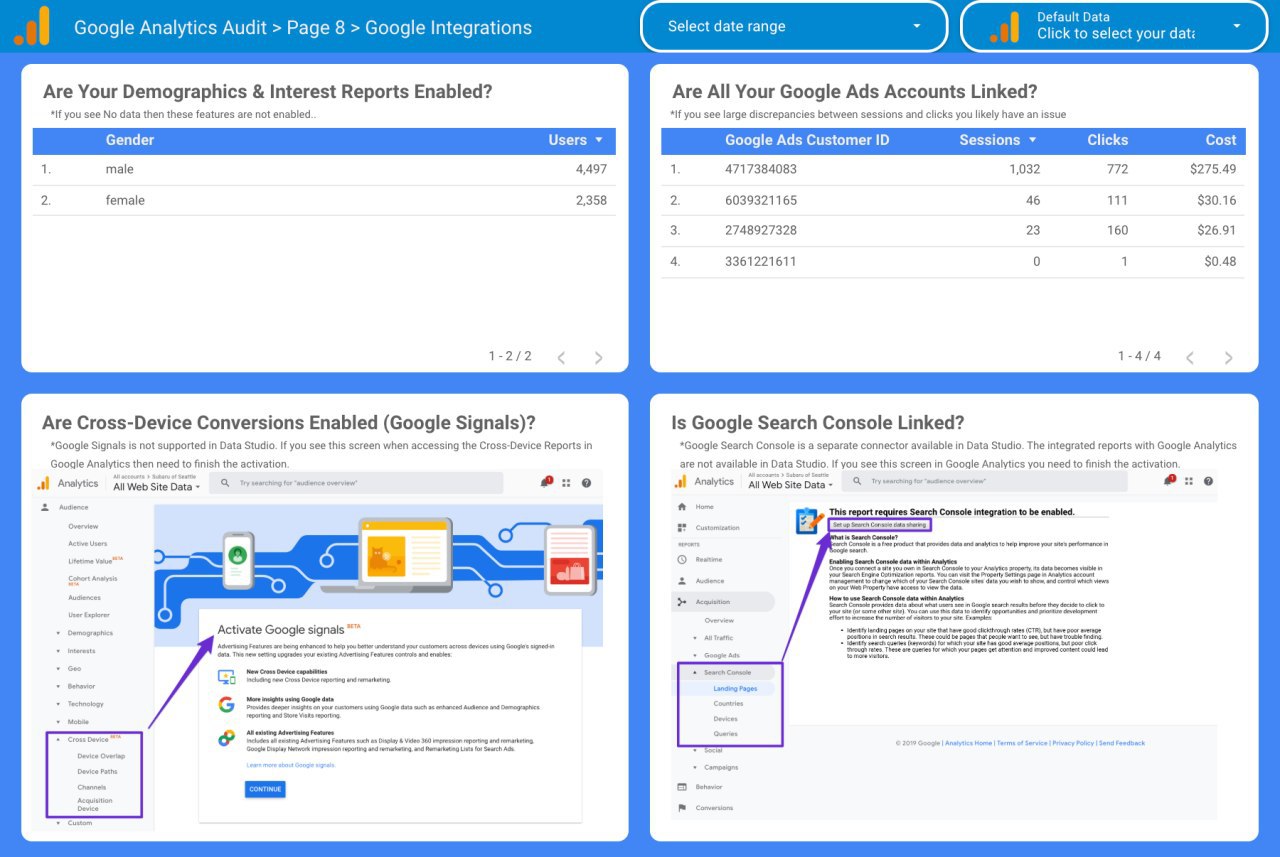Select the 2,358 users value
The width and height of the screenshot is (1280, 857).
591,200
